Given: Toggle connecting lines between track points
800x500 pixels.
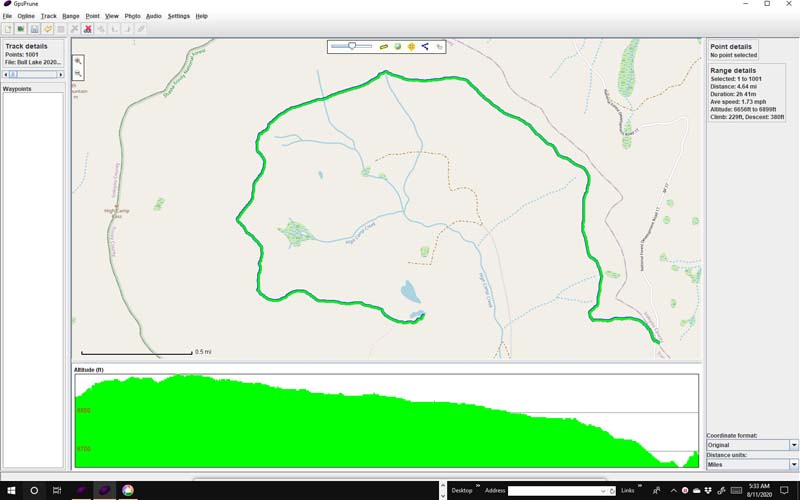Looking at the screenshot, I should click(425, 46).
